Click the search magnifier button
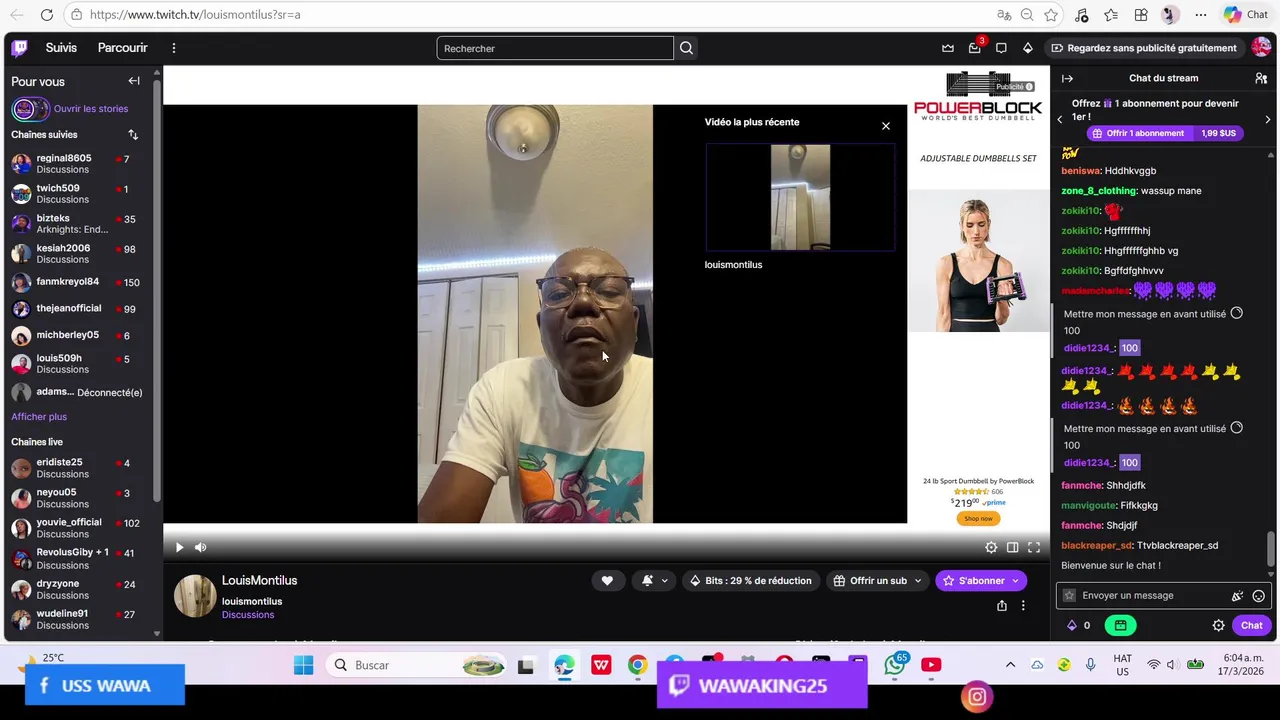This screenshot has width=1280, height=720. point(686,48)
